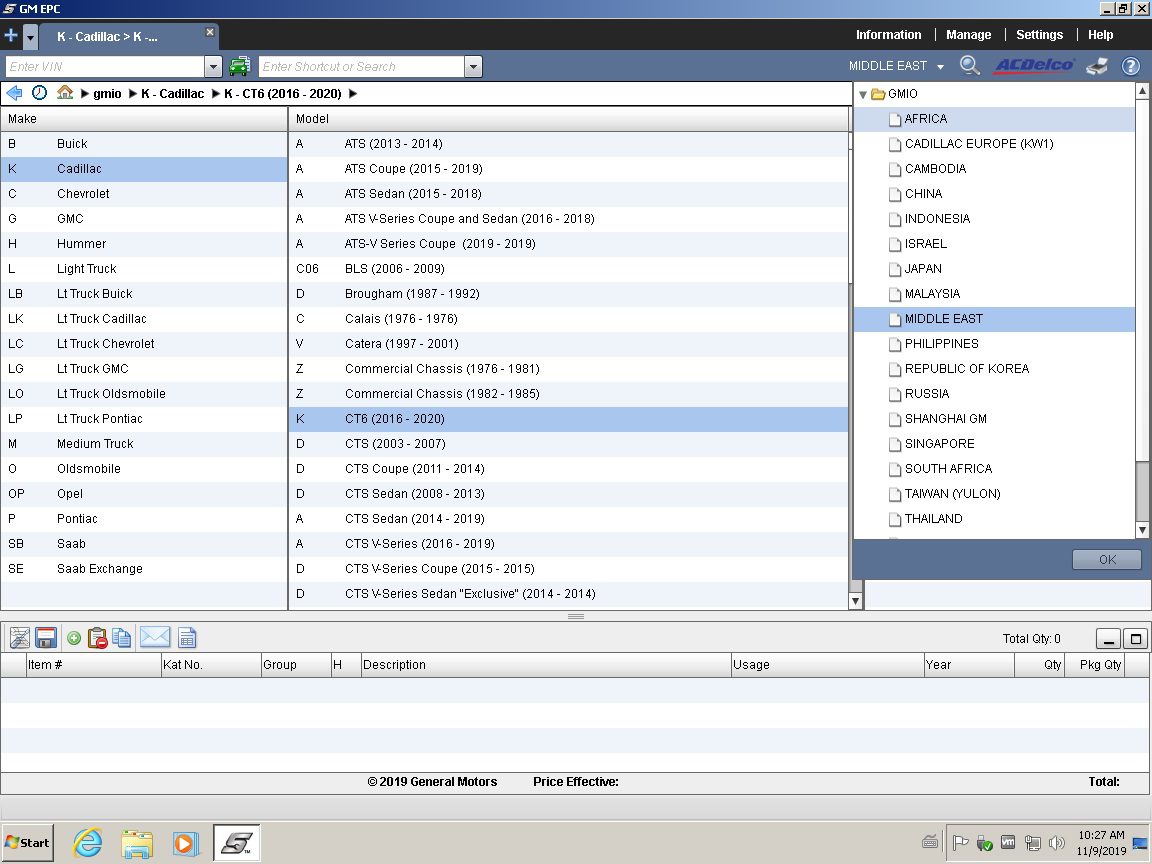The height and width of the screenshot is (864, 1152).
Task: Open the Enter VIN dropdown arrow
Action: [213, 67]
